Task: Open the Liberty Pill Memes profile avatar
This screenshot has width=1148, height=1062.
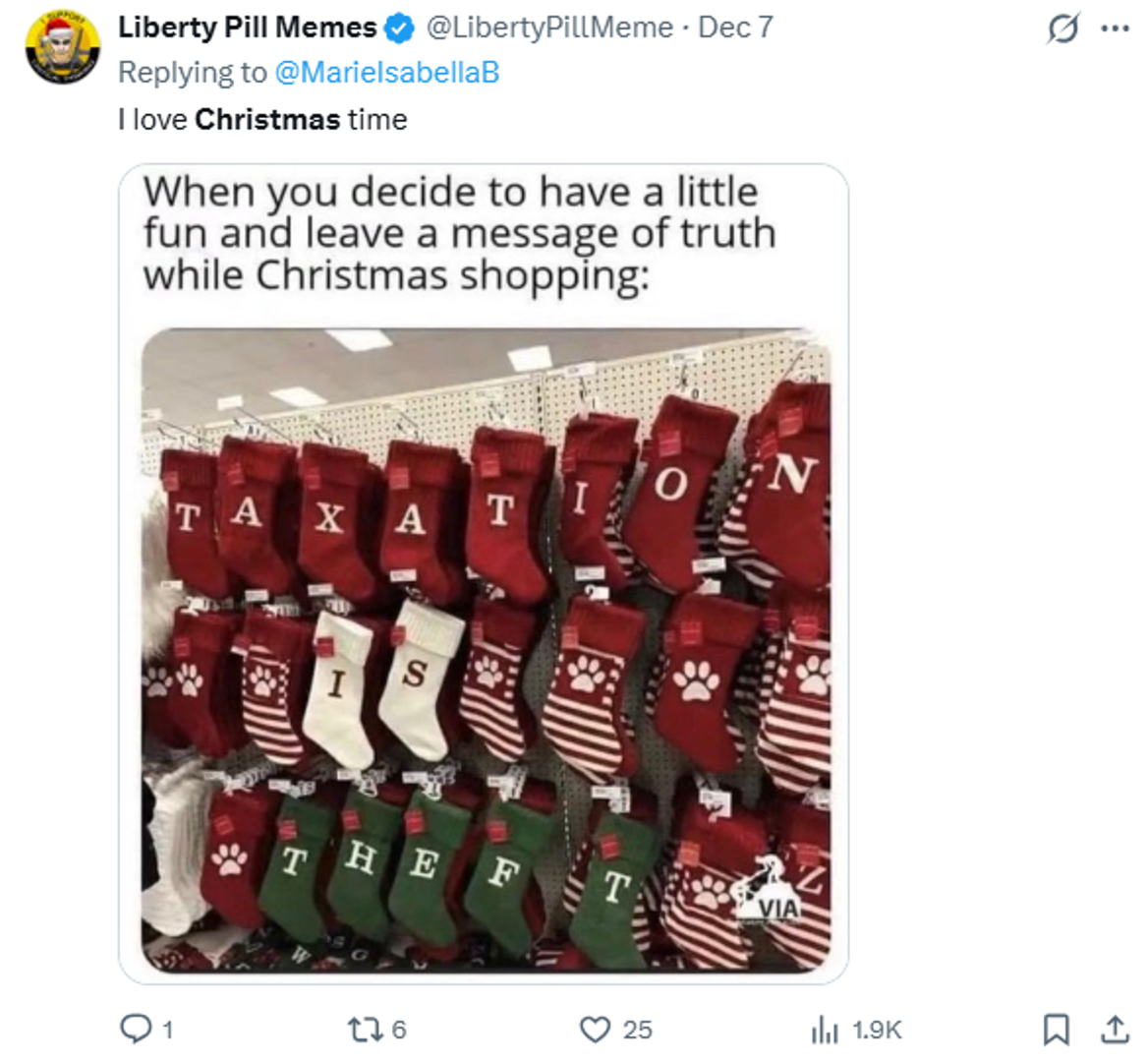Action: [62, 46]
